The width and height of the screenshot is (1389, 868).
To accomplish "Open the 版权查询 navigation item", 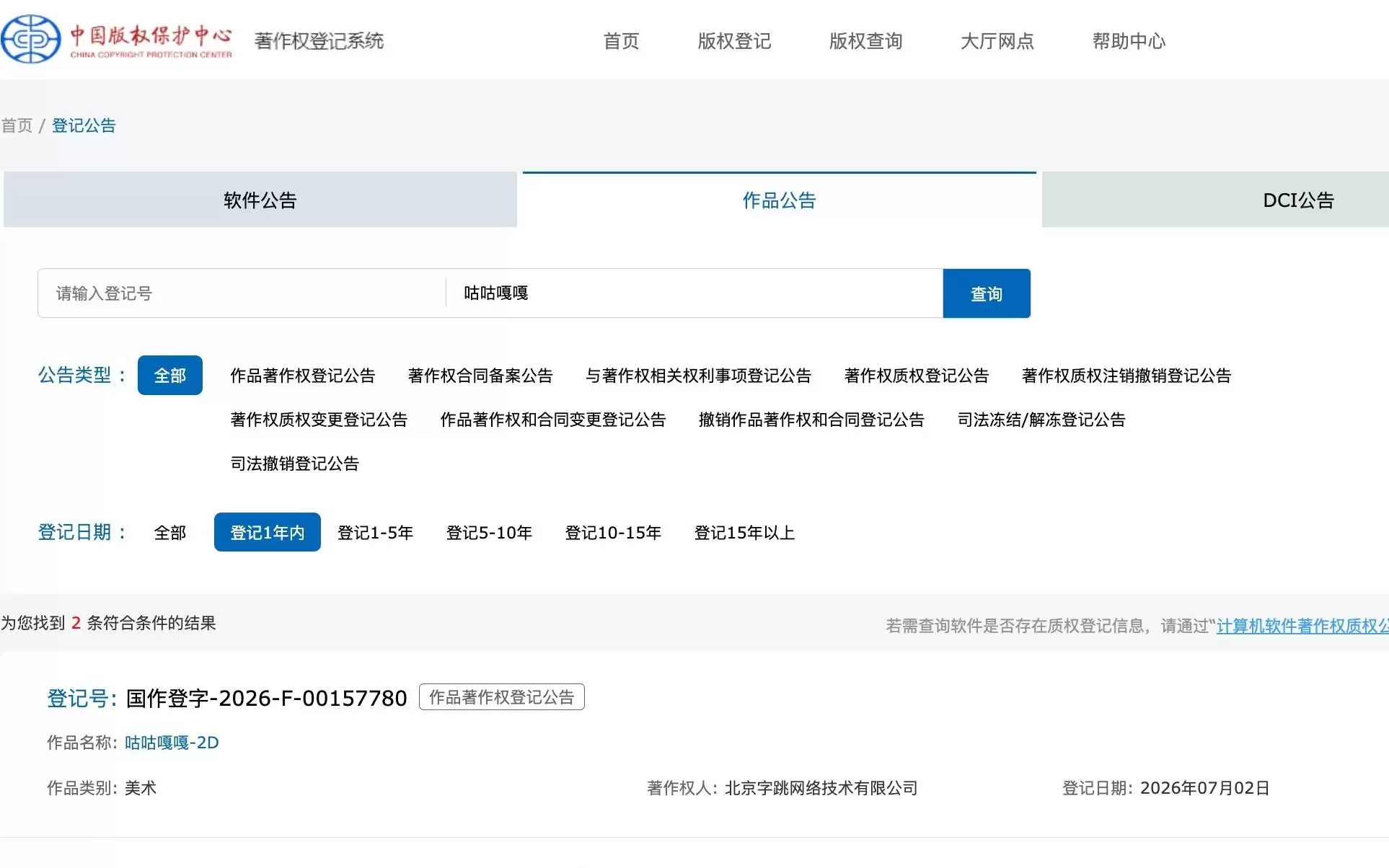I will [865, 41].
